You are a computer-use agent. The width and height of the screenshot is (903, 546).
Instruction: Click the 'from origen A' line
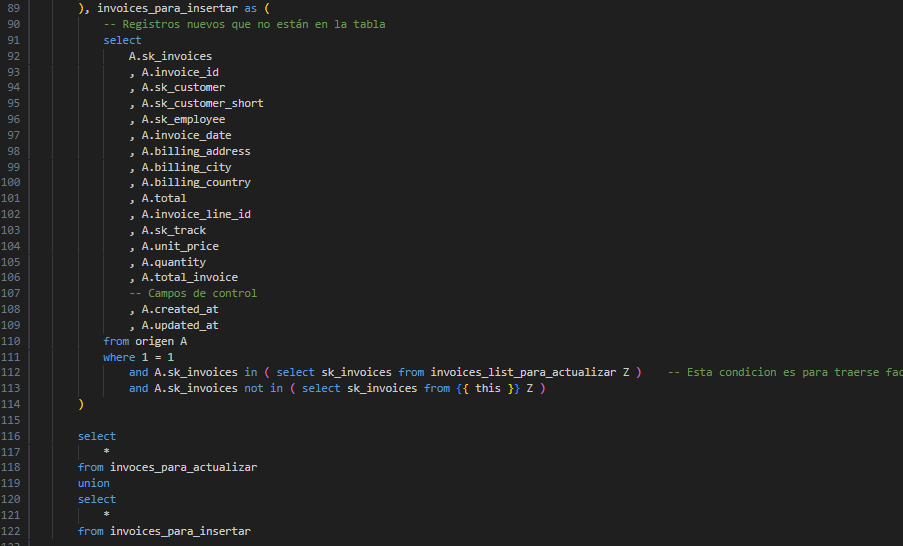pyautogui.click(x=145, y=341)
